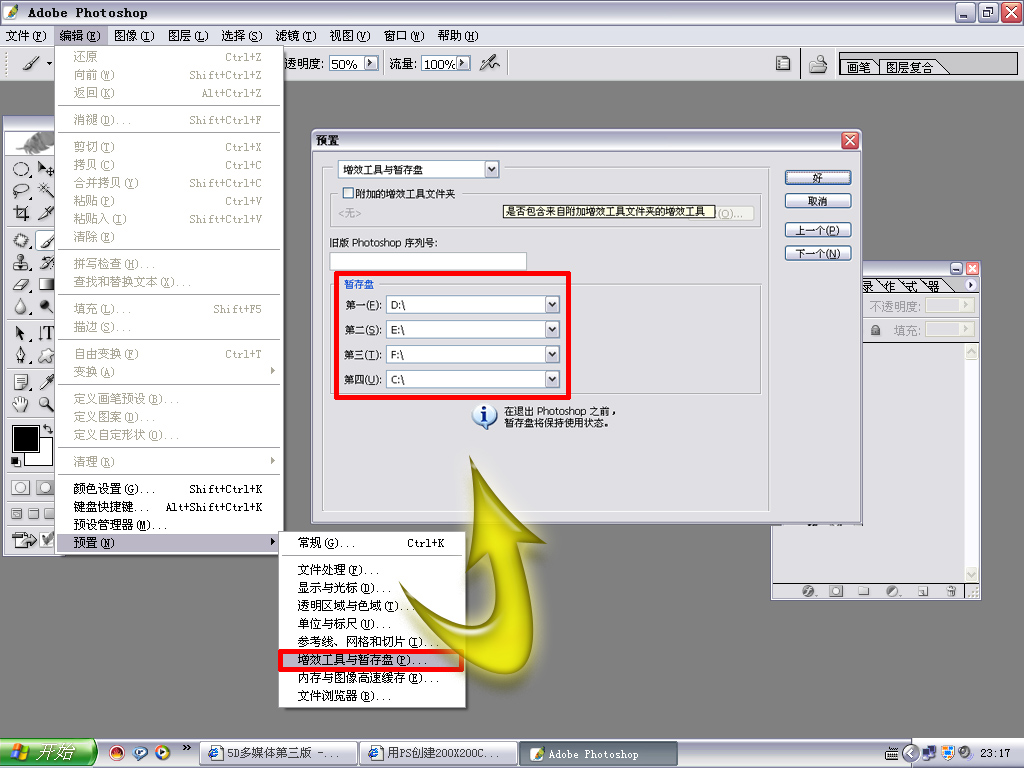The height and width of the screenshot is (768, 1024).
Task: Select the Dodge tool
Action: click(46, 306)
